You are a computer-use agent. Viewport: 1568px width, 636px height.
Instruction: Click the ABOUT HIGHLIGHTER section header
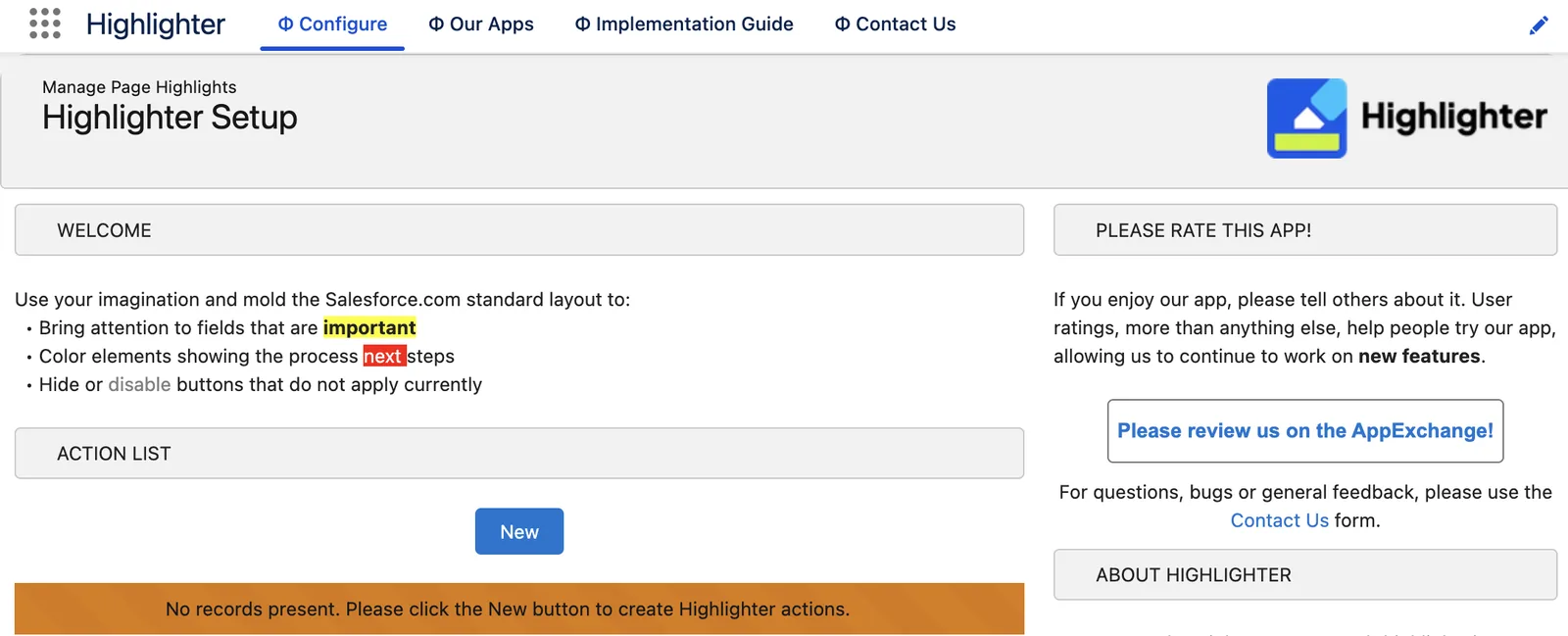1305,575
